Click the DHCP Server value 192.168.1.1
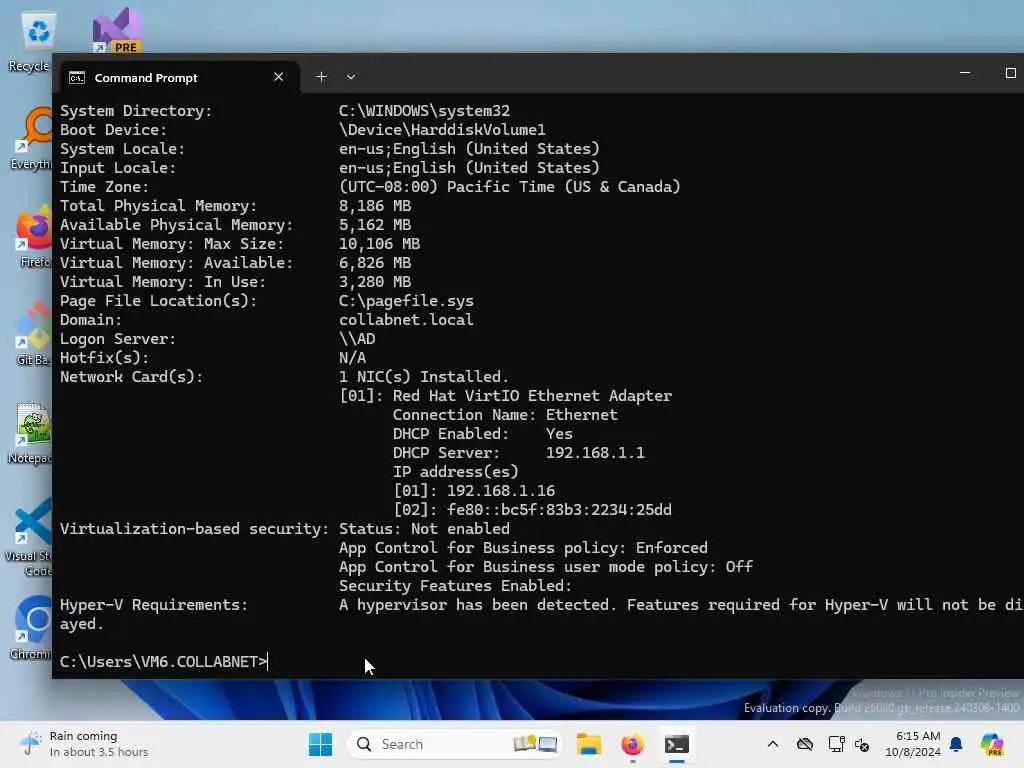The height and width of the screenshot is (768, 1024). pyautogui.click(x=595, y=453)
